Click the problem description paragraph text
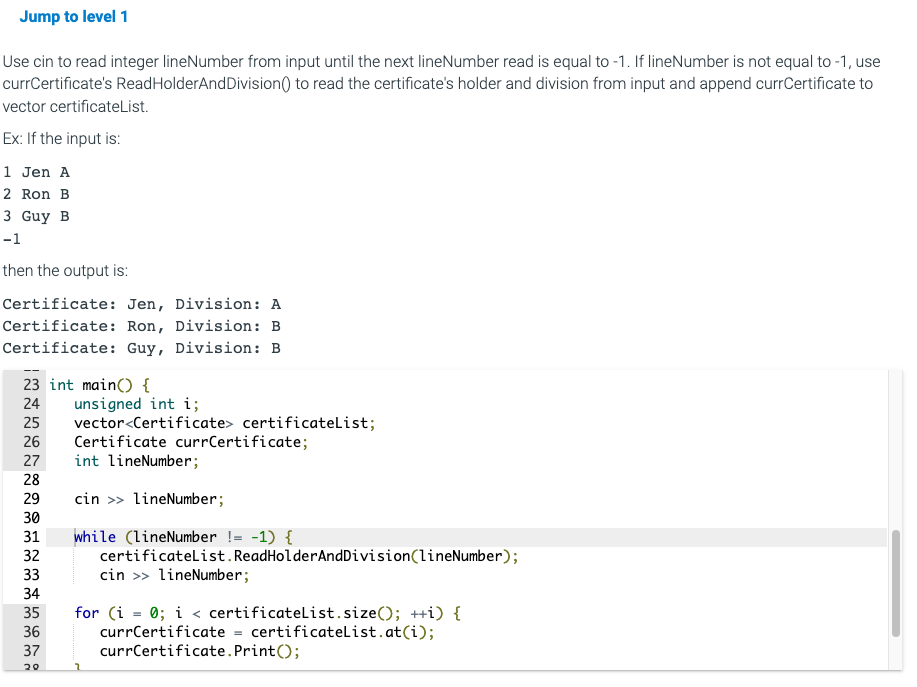 click(440, 83)
